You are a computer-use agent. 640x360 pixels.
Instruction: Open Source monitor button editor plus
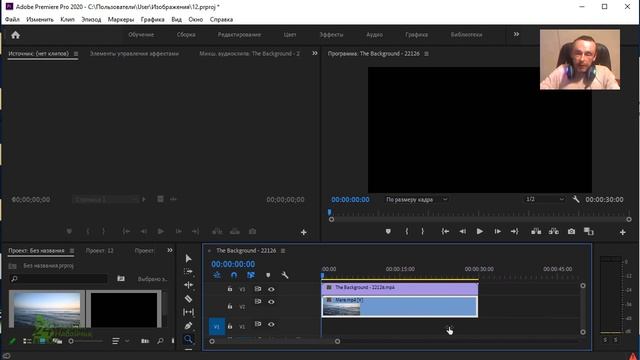(304, 232)
